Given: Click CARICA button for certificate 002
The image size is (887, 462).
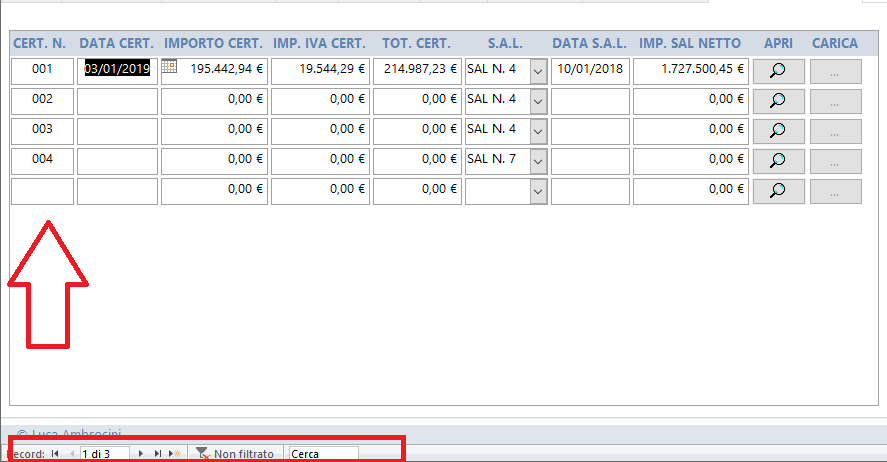Looking at the screenshot, I should 836,101.
